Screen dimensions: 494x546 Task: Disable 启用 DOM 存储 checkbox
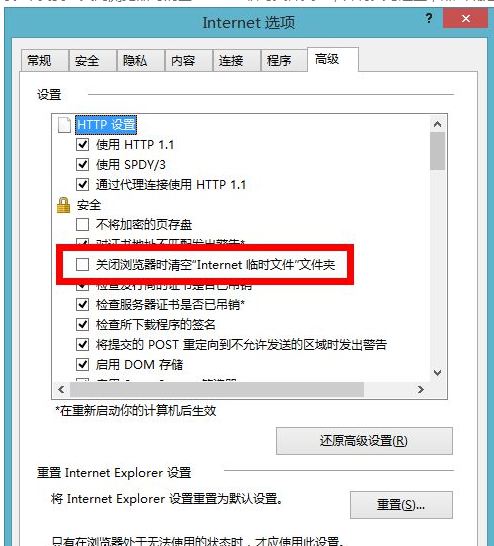click(83, 365)
